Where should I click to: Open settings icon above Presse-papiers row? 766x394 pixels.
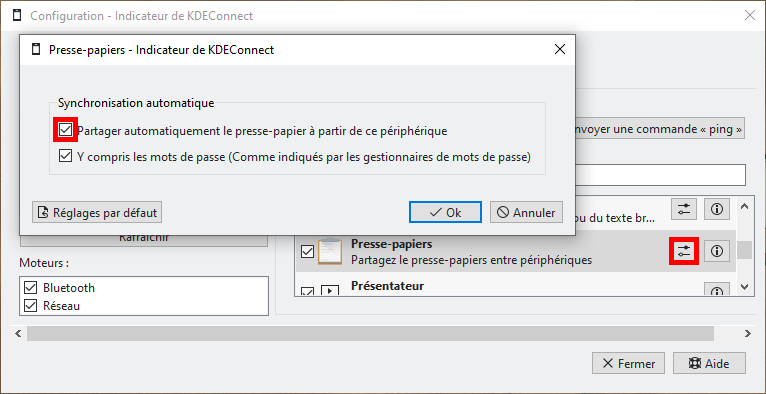click(x=684, y=209)
